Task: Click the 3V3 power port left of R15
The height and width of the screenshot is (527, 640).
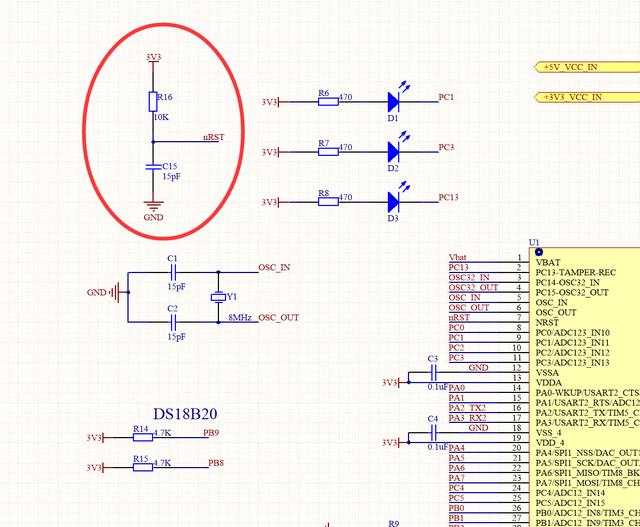Action: pyautogui.click(x=95, y=467)
